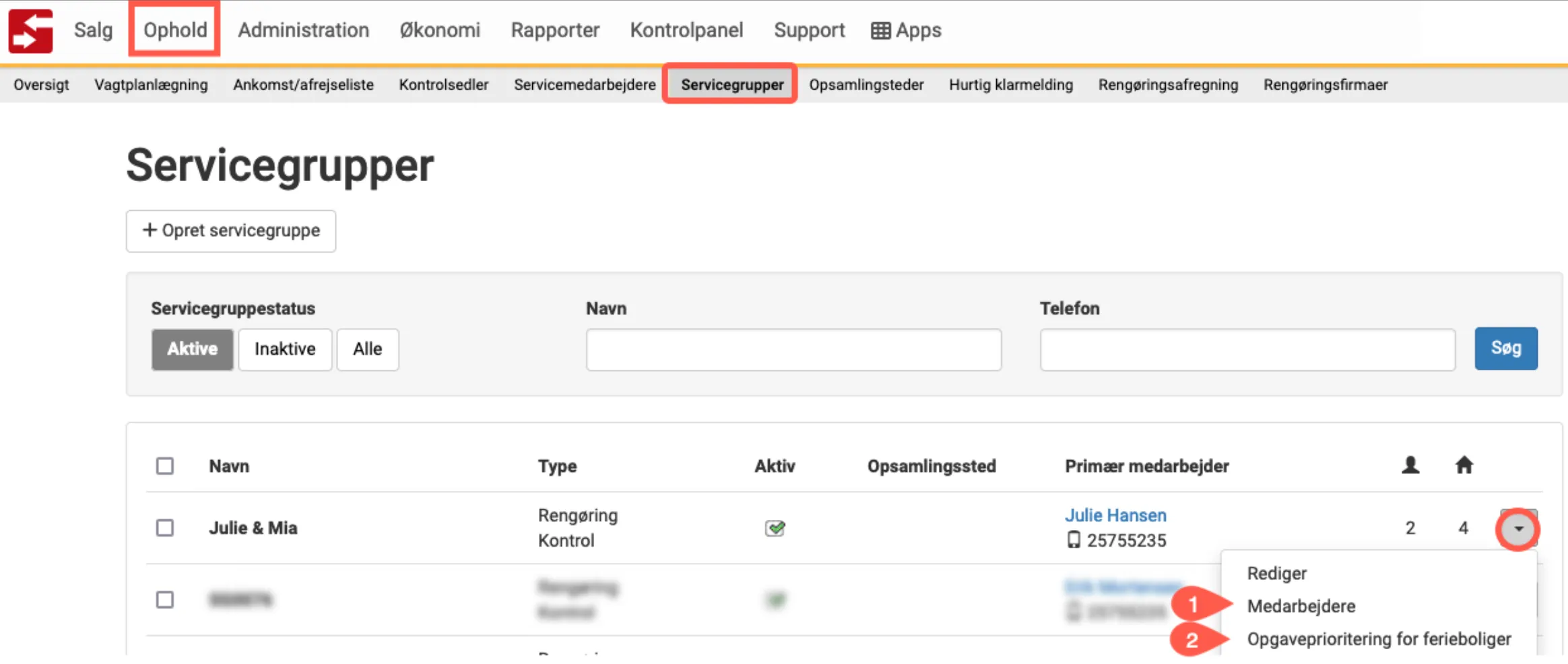This screenshot has height=664, width=1568.
Task: Click the phone icon beside 25755235
Action: click(x=1073, y=540)
